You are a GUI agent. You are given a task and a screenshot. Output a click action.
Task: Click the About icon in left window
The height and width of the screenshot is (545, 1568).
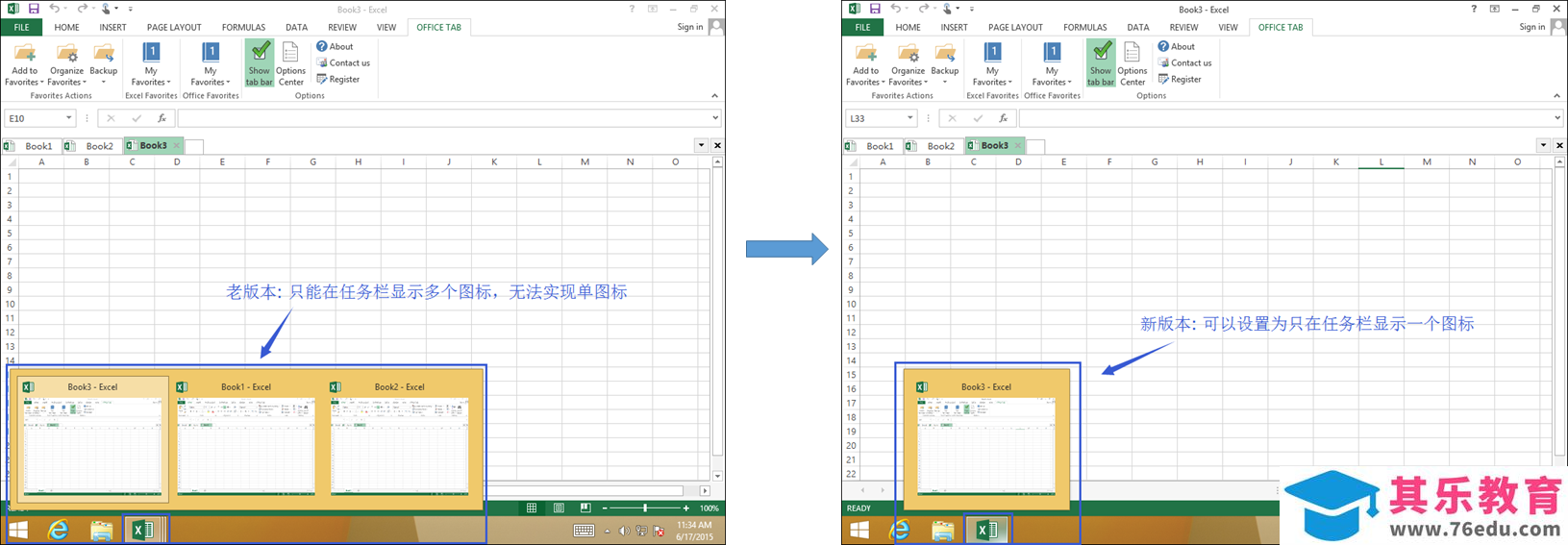click(322, 46)
